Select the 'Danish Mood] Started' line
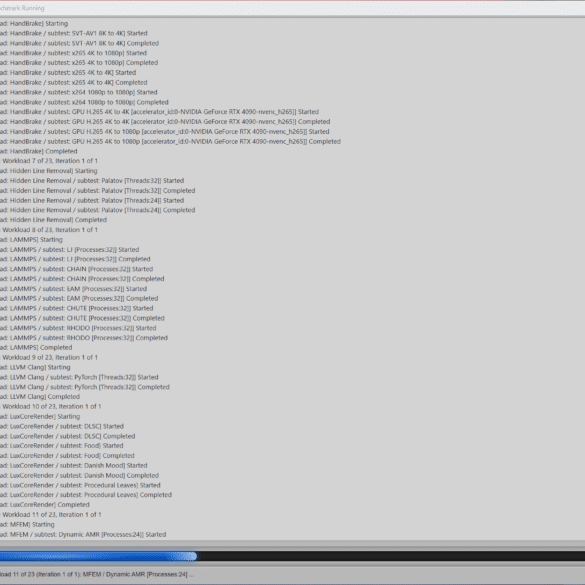Viewport: 585px width, 585px height. point(74,465)
